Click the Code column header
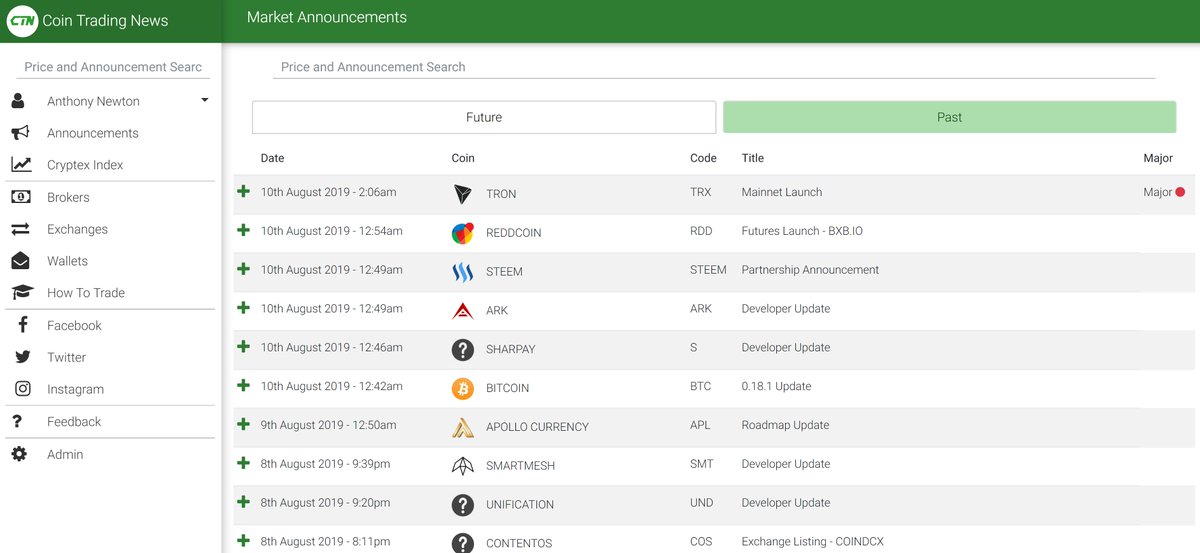Viewport: 1200px width, 553px height. tap(703, 158)
